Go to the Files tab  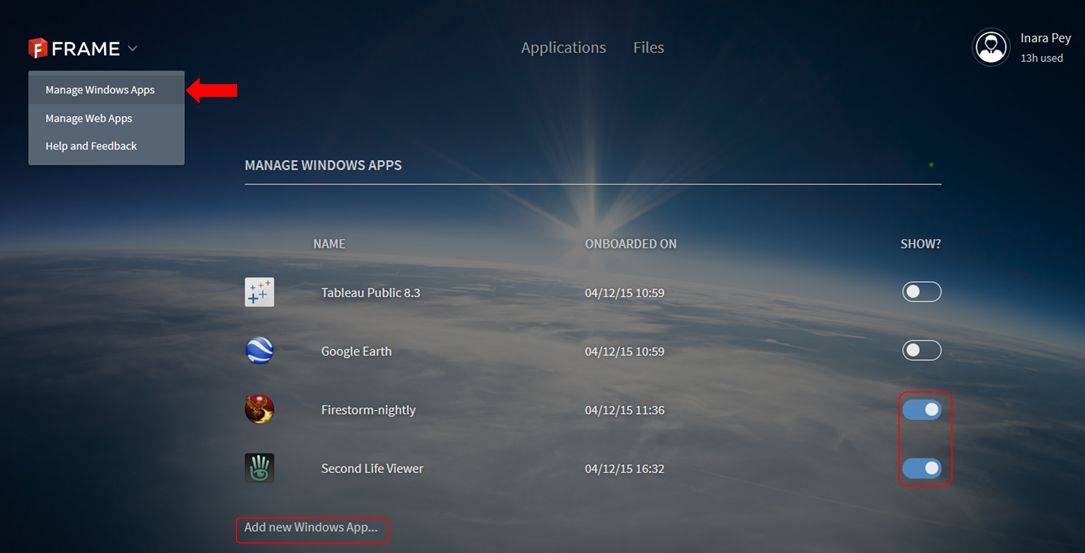pos(648,48)
